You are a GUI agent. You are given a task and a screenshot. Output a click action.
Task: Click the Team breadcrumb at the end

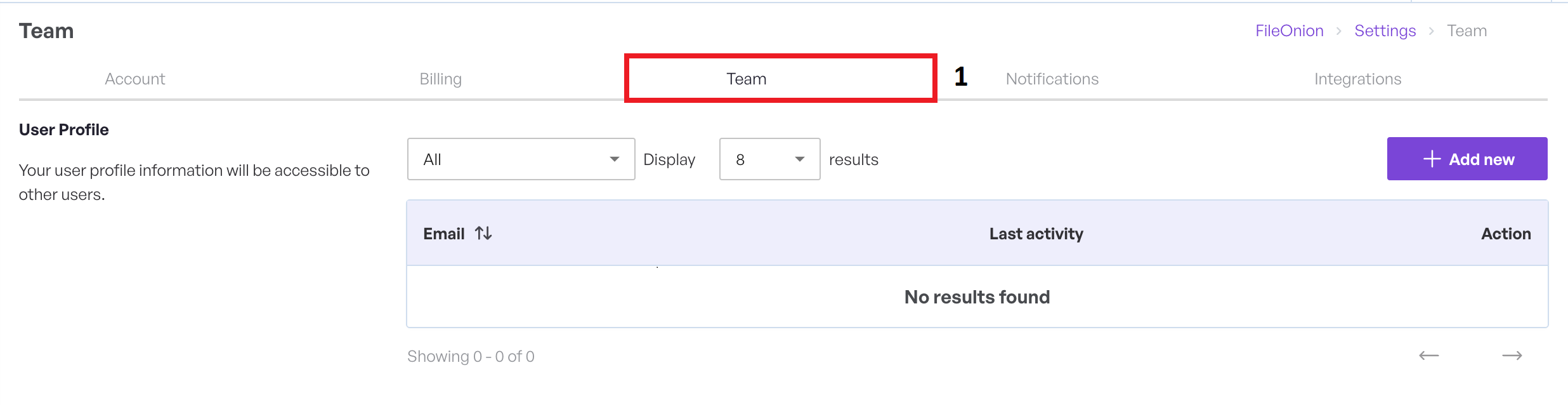(1467, 31)
